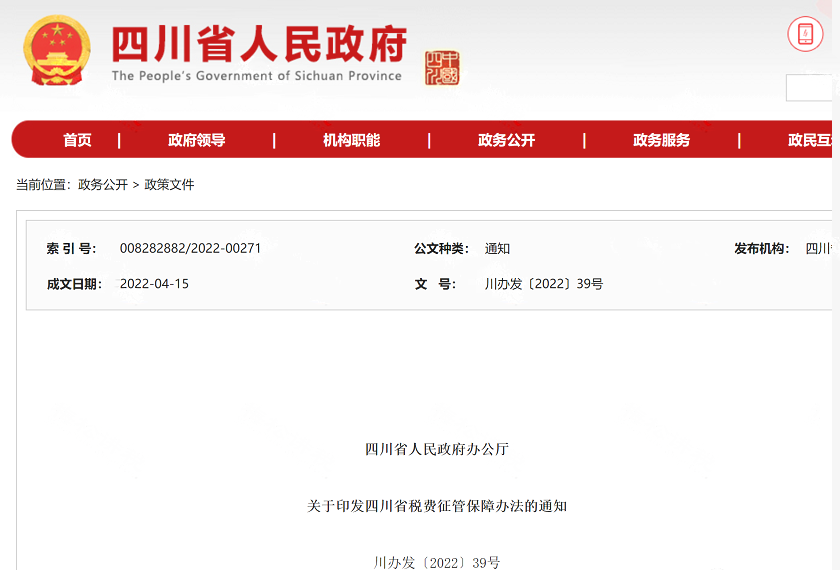Image resolution: width=840 pixels, height=570 pixels.
Task: Click the 公文种类 label
Action: [441, 249]
